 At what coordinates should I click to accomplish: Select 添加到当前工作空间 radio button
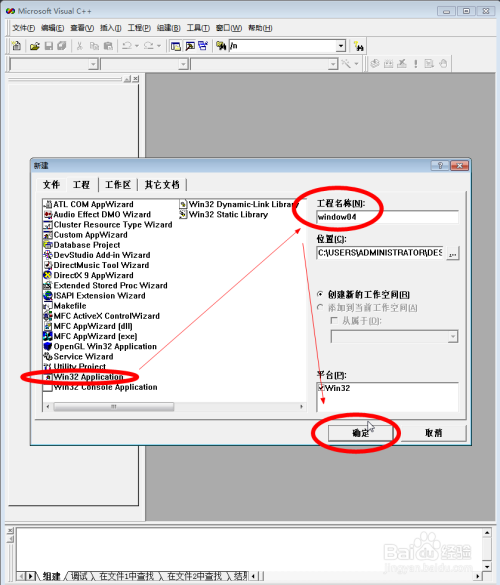click(x=320, y=307)
